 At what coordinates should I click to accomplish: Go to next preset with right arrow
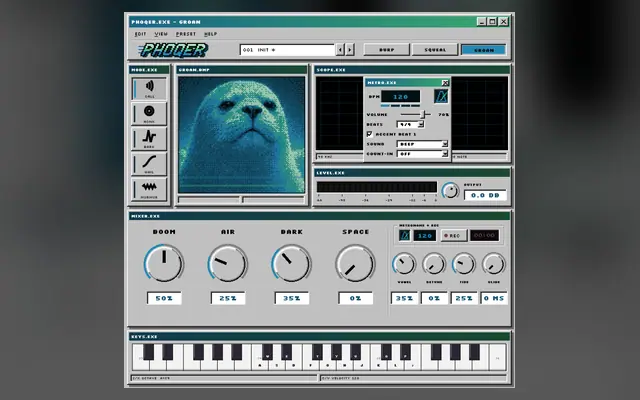350,50
